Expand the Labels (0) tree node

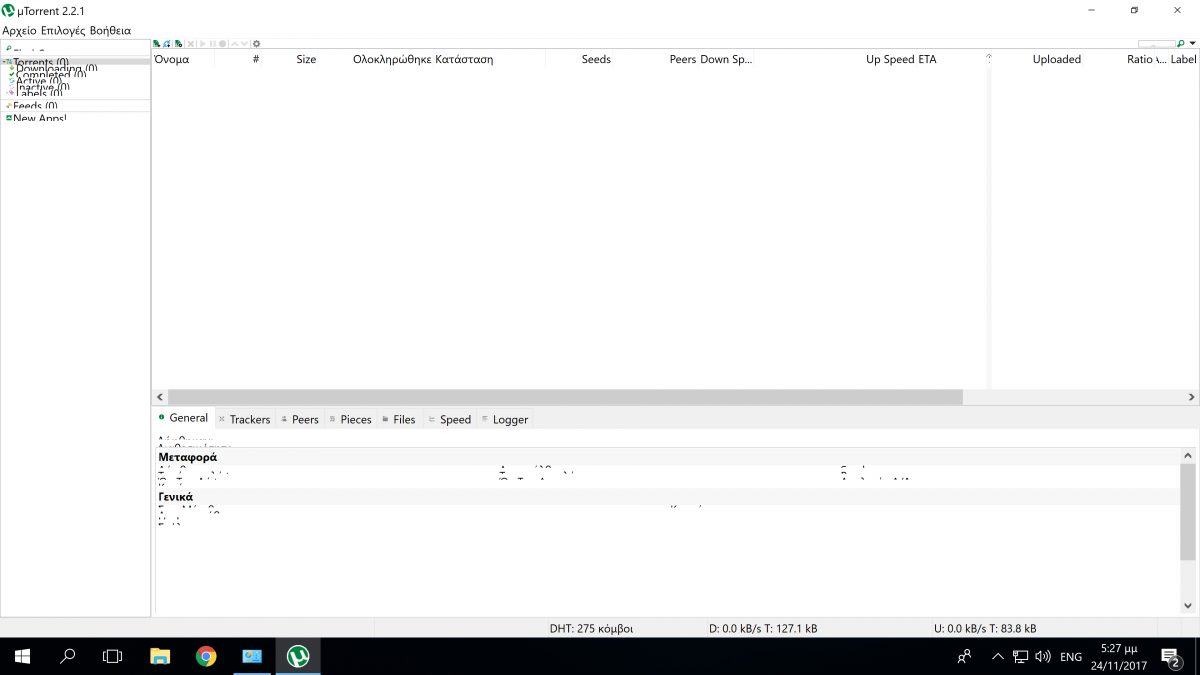click(x=7, y=92)
